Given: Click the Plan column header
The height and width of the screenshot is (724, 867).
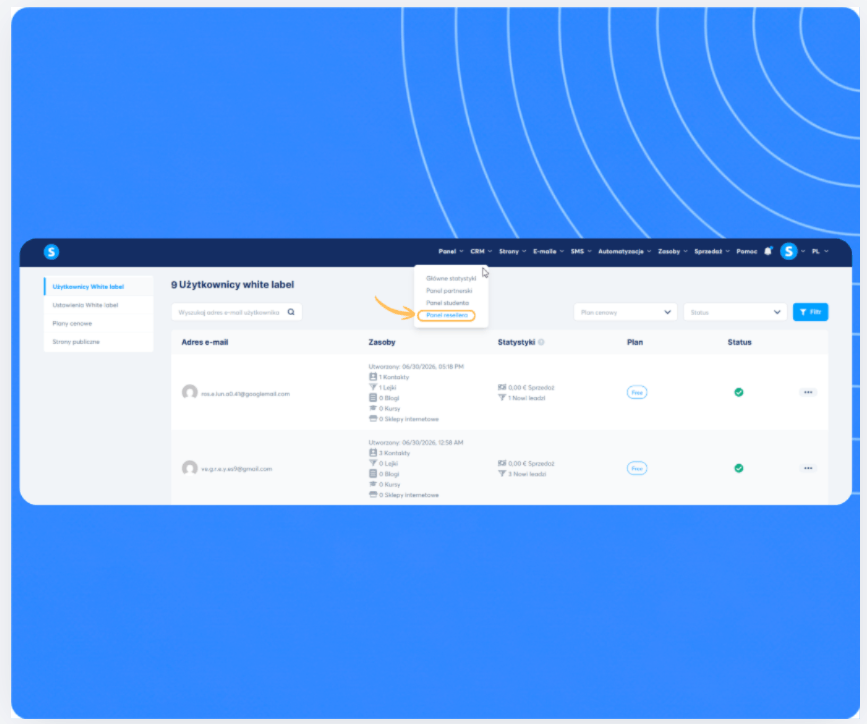Looking at the screenshot, I should click(635, 342).
